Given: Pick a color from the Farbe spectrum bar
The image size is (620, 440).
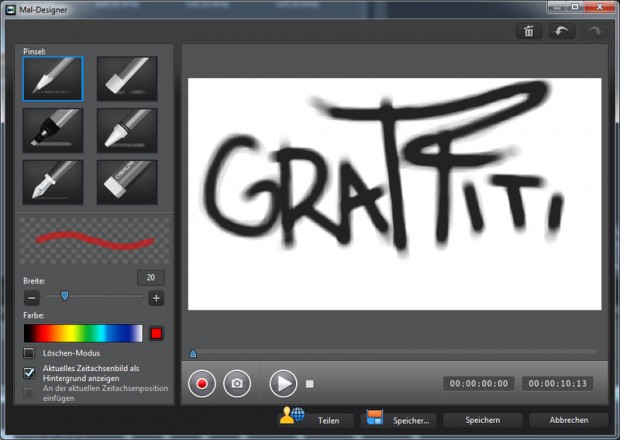Looking at the screenshot, I should pyautogui.click(x=83, y=333).
